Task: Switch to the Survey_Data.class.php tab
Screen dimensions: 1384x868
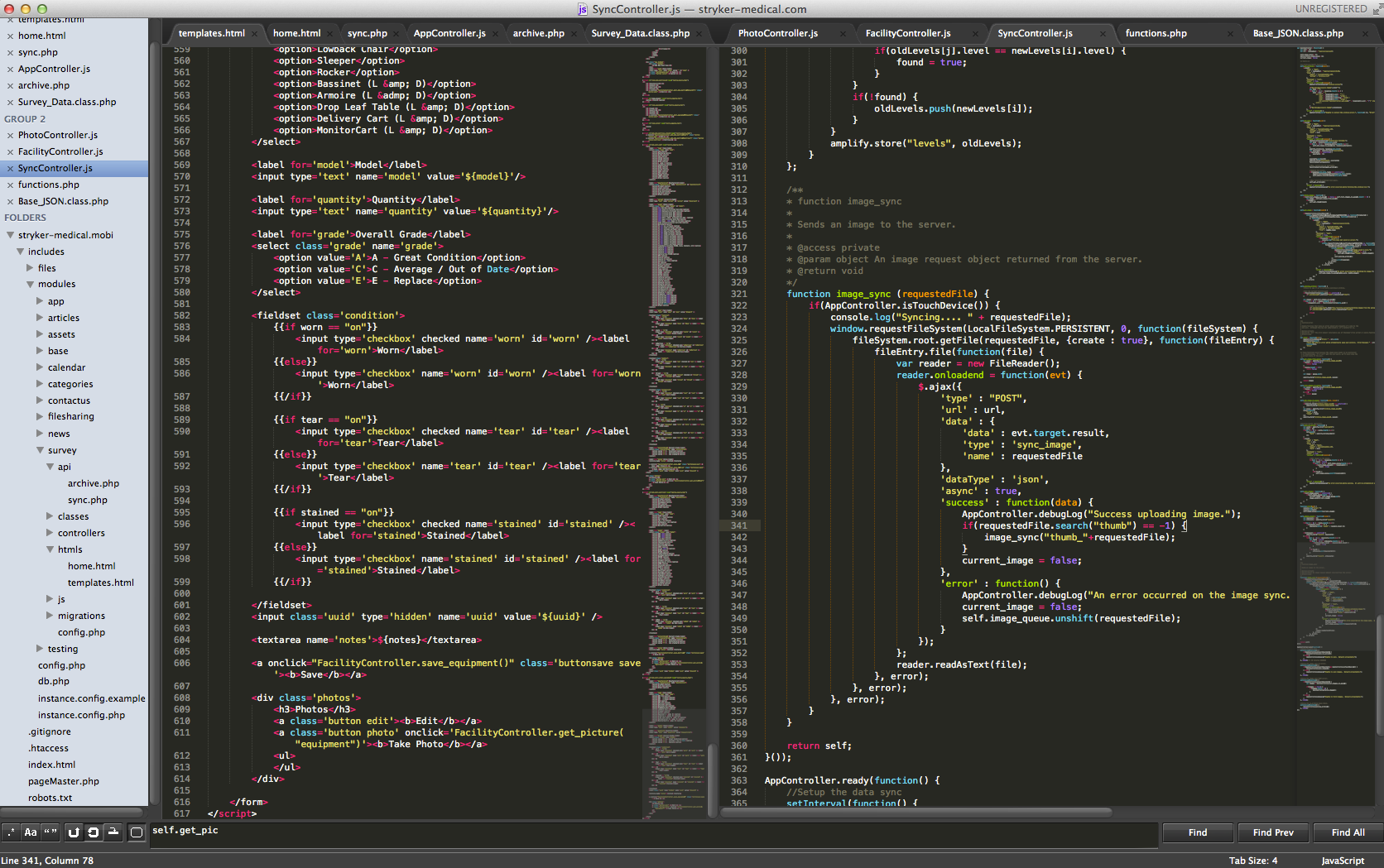Action: click(x=641, y=34)
